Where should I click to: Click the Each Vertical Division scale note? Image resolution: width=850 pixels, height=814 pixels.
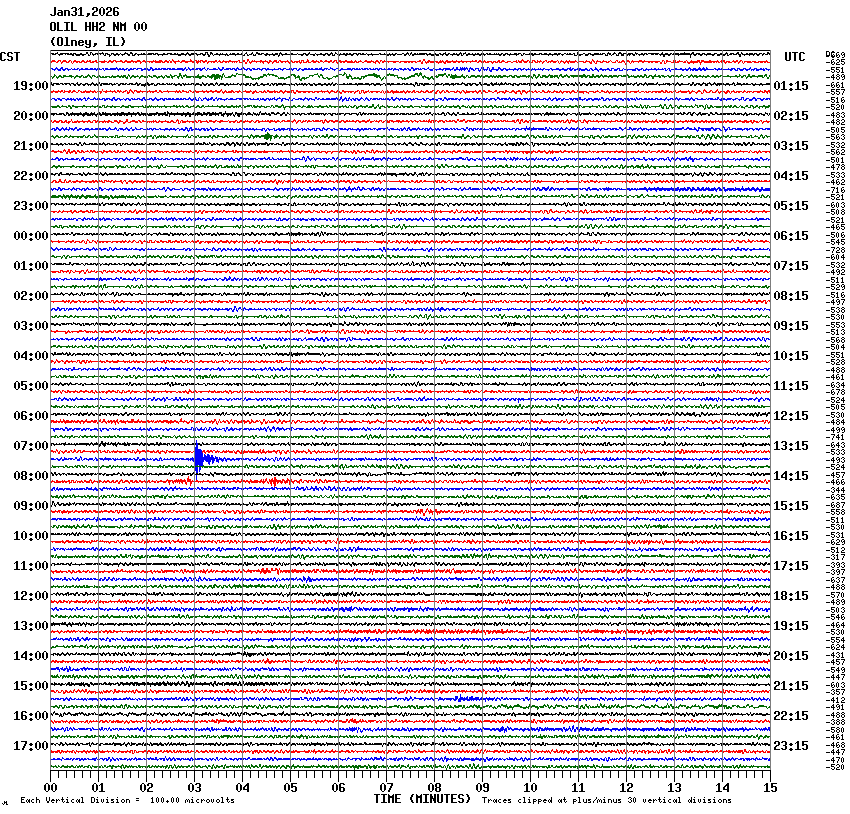pos(127,800)
